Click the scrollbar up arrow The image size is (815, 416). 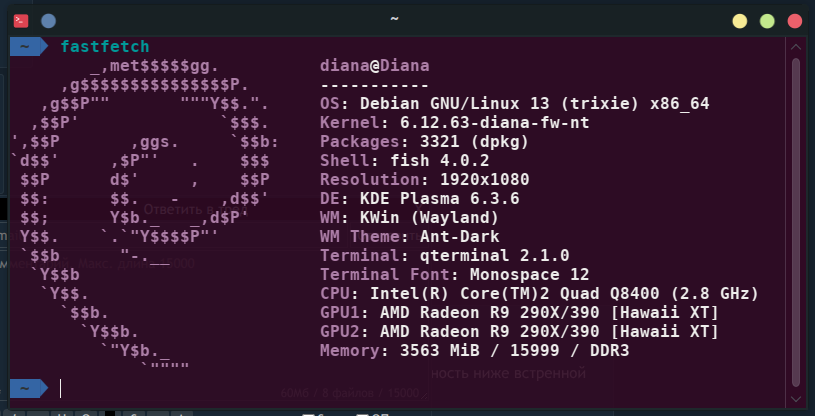coord(796,47)
